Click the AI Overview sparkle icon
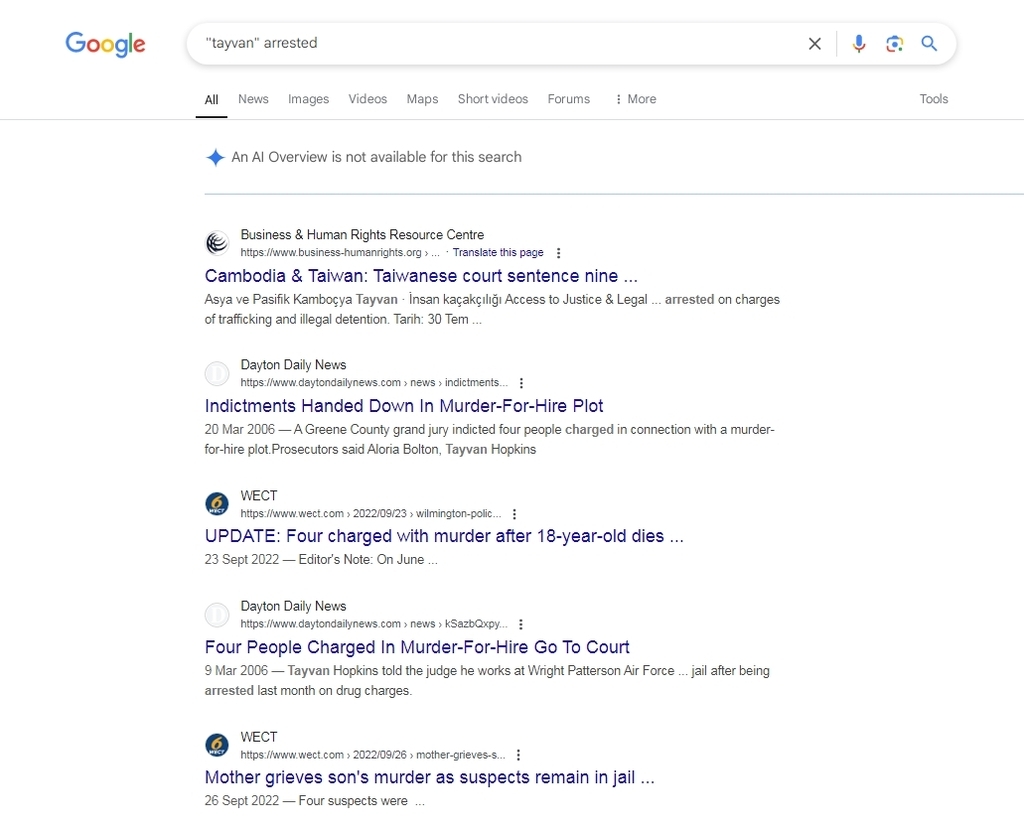The image size is (1024, 828). (215, 157)
